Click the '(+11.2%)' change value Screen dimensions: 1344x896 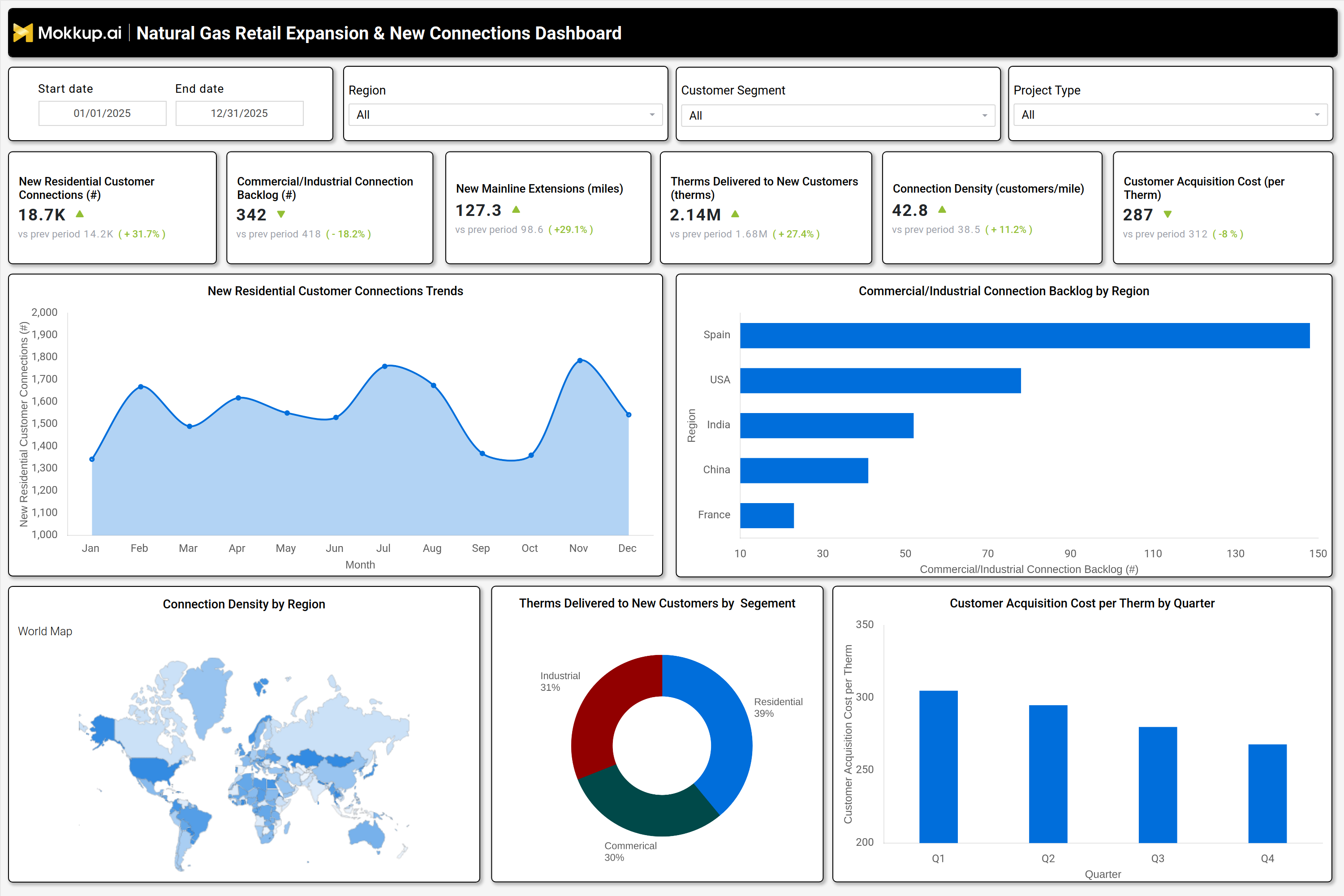(1008, 230)
